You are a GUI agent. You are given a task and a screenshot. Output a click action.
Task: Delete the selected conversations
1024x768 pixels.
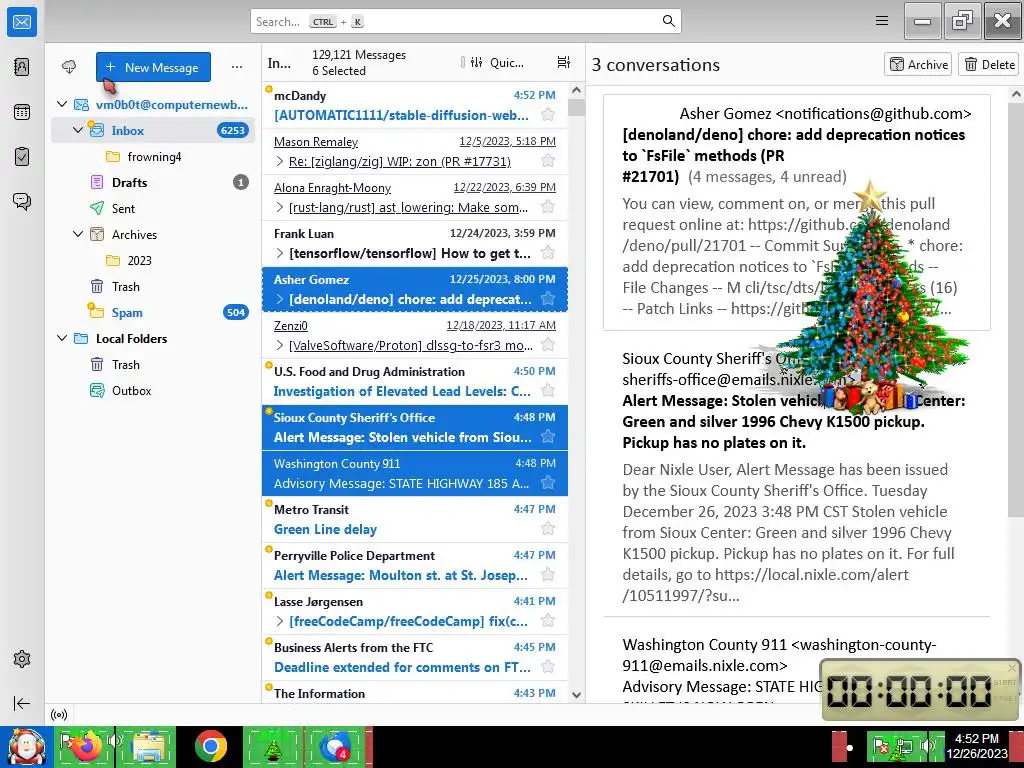(989, 64)
